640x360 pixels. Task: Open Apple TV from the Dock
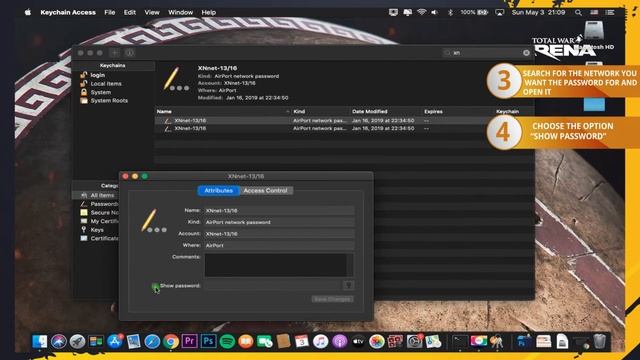click(358, 341)
